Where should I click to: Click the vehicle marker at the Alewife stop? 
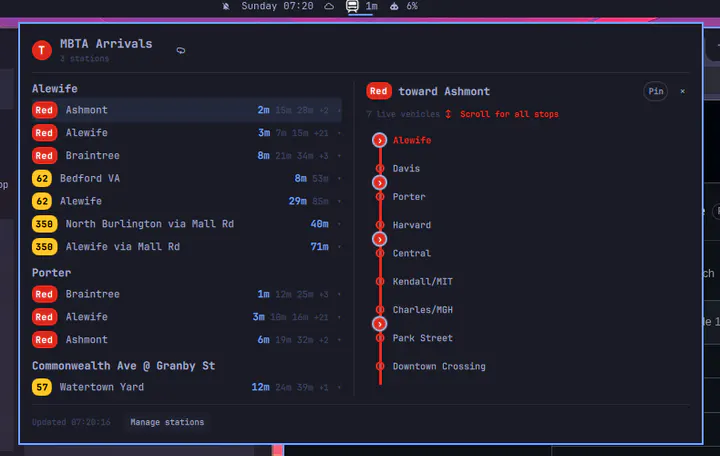point(379,140)
